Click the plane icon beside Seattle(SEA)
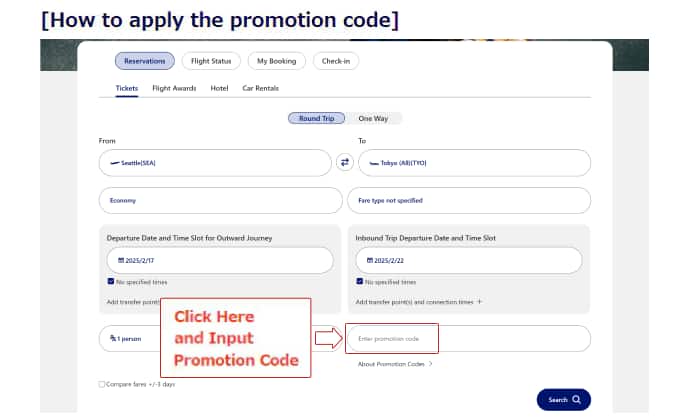Viewport: 700px width, 420px height. (x=116, y=163)
